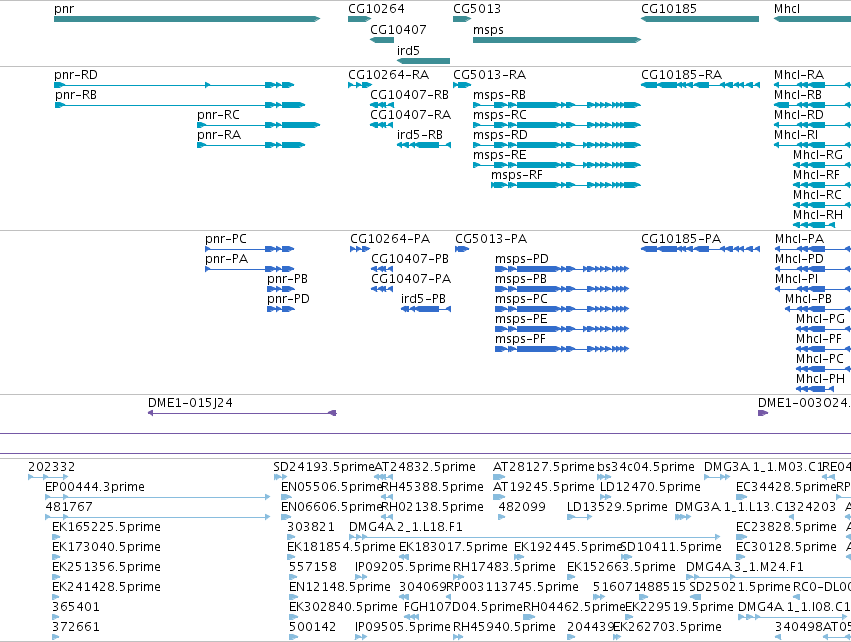Click protein pnr-PD
This screenshot has height=642, width=851.
click(x=281, y=309)
